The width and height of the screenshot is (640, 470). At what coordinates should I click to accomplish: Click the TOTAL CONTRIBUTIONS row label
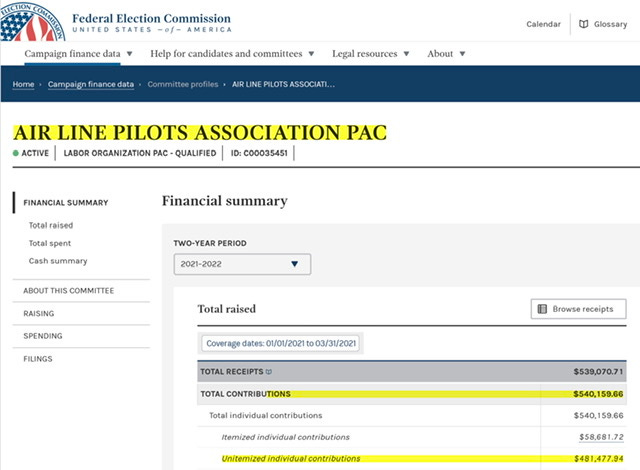[245, 394]
